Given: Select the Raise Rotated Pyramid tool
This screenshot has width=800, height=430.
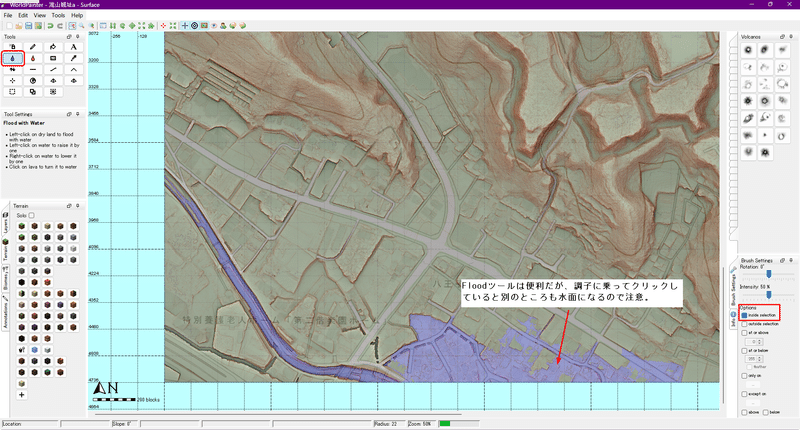Looking at the screenshot, I should 73,81.
